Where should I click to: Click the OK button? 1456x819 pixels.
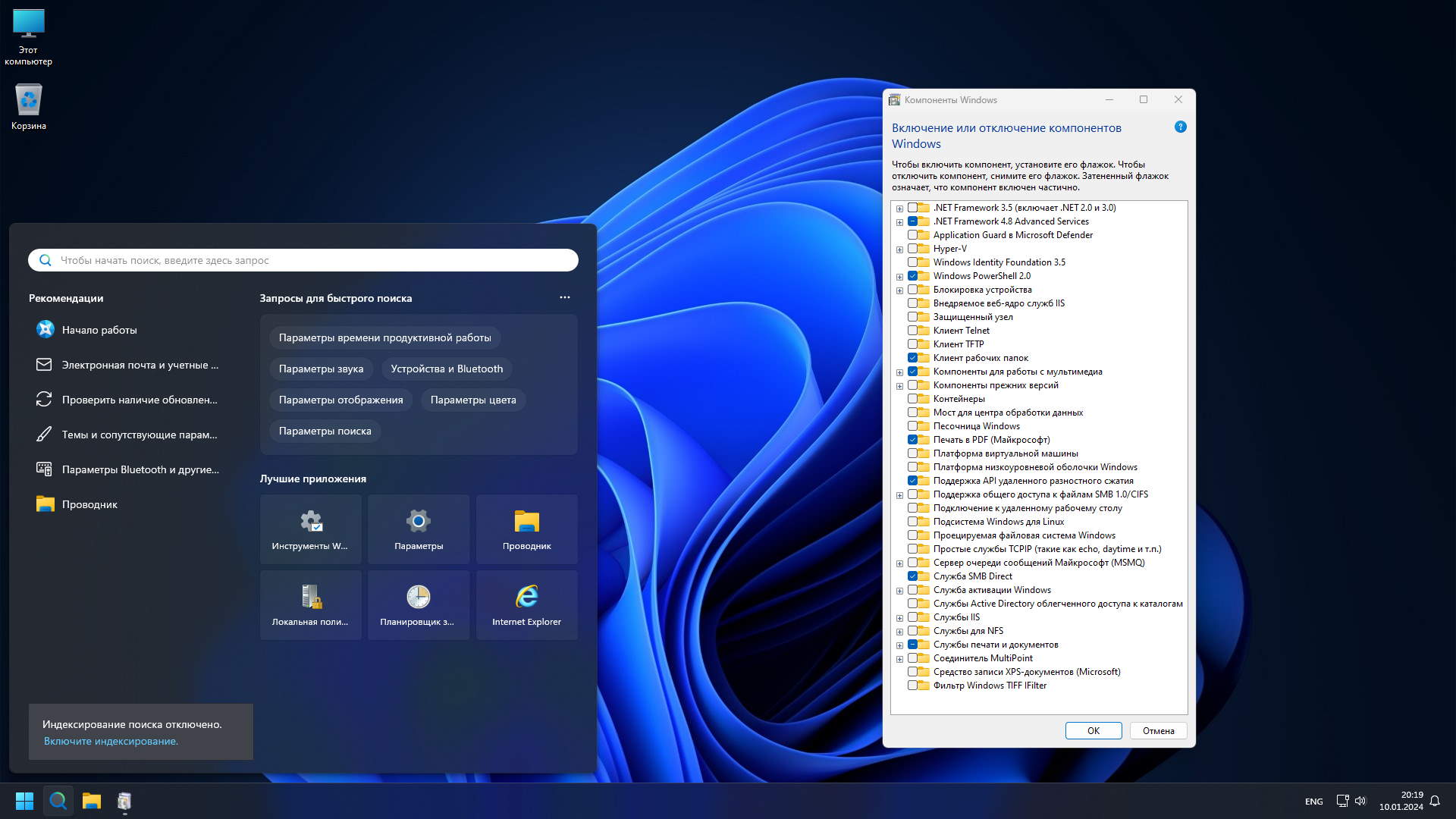(1093, 730)
